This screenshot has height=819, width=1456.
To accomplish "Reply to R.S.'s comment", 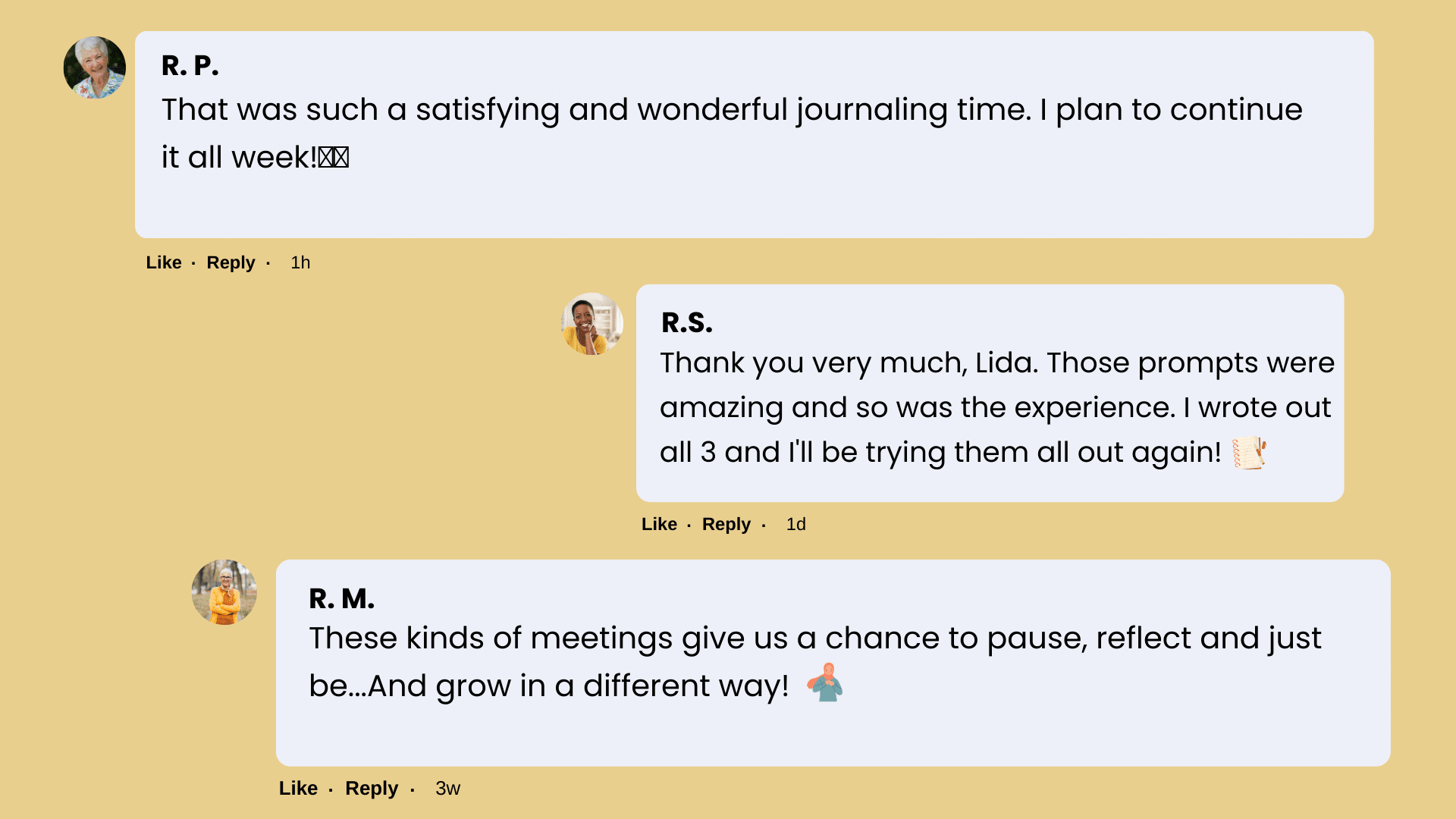I will [726, 524].
